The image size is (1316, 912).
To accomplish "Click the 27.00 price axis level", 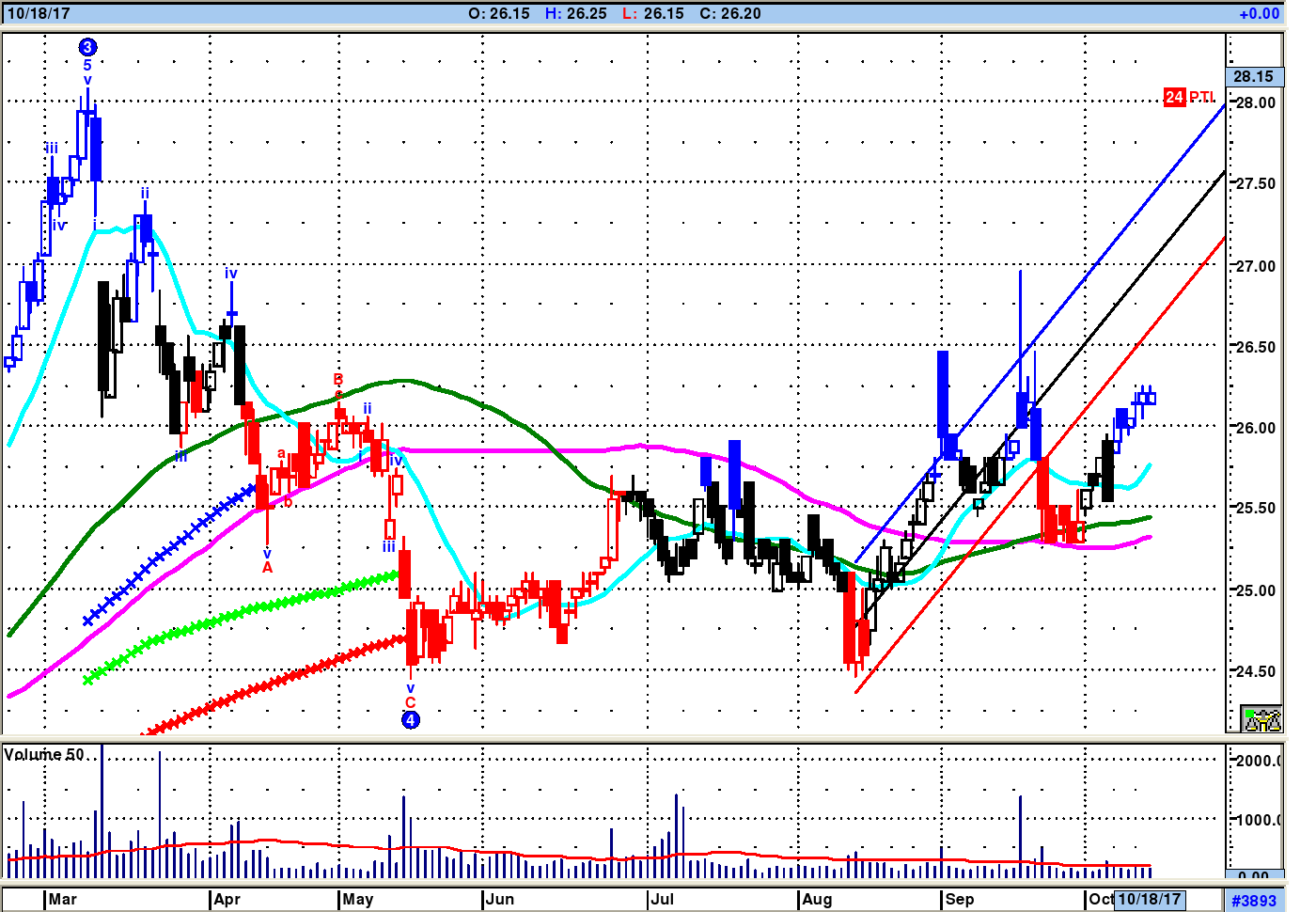I will [x=1256, y=266].
